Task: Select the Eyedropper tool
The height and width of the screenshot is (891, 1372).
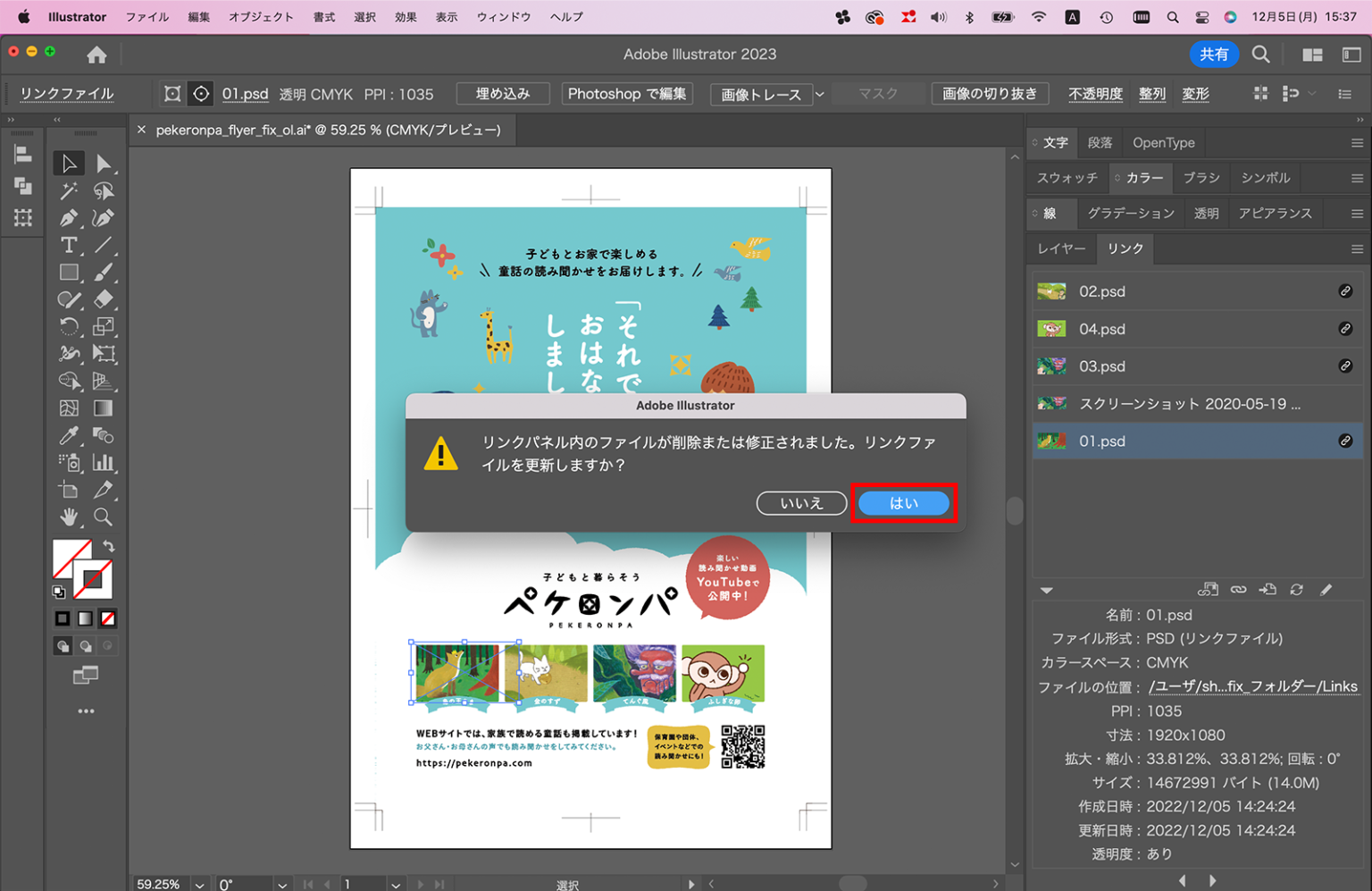Action: (69, 435)
